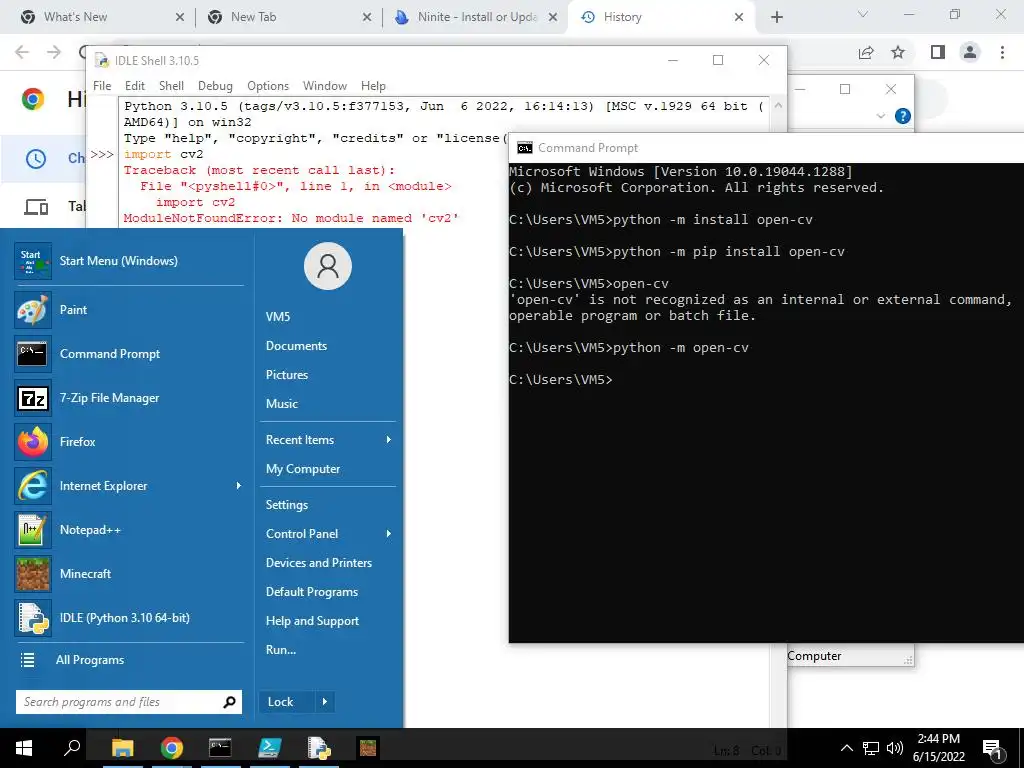The height and width of the screenshot is (768, 1024).
Task: Open Debug menu in IDLE Shell
Action: (x=215, y=86)
